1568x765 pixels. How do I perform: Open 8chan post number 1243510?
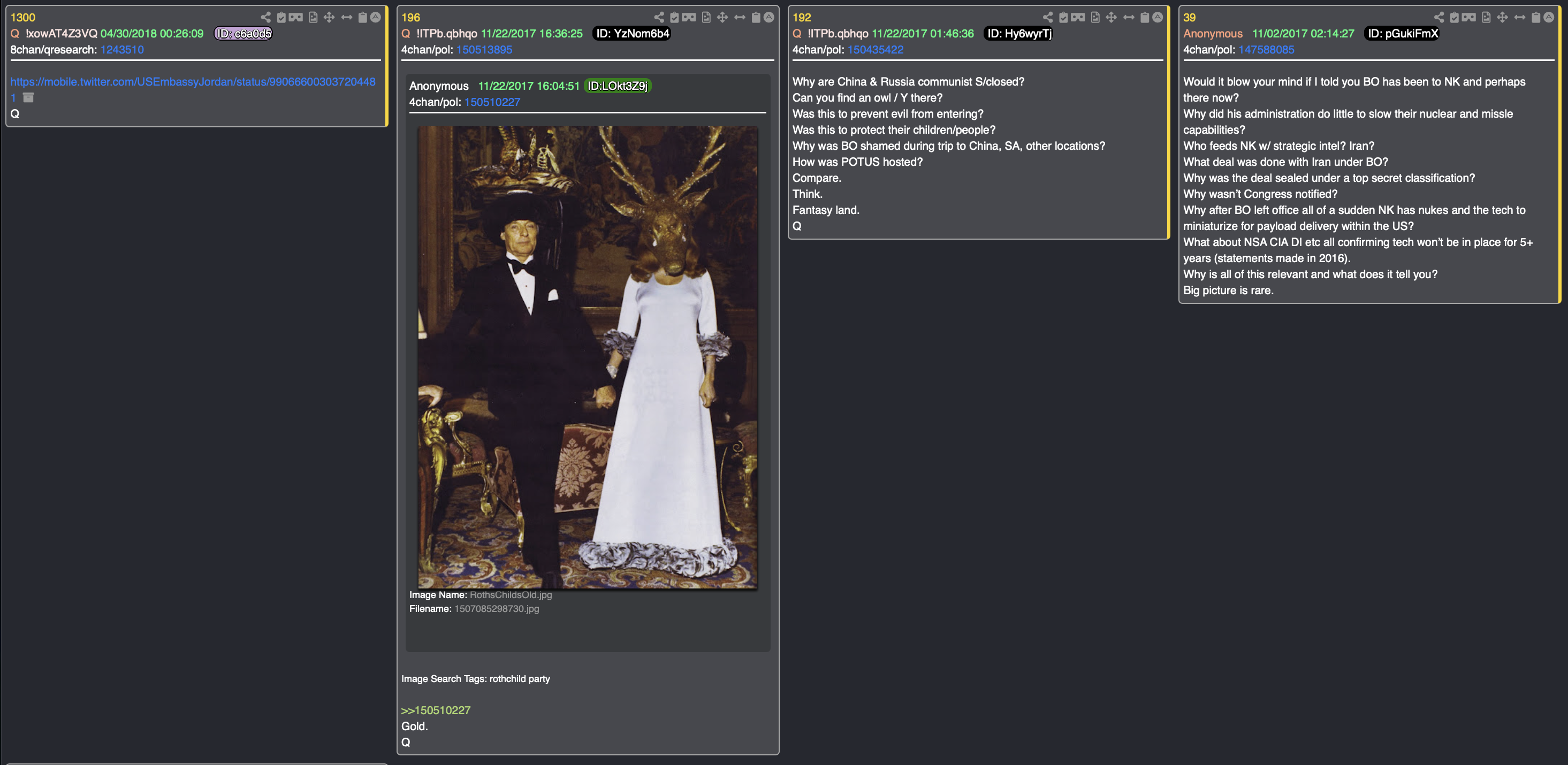point(121,50)
